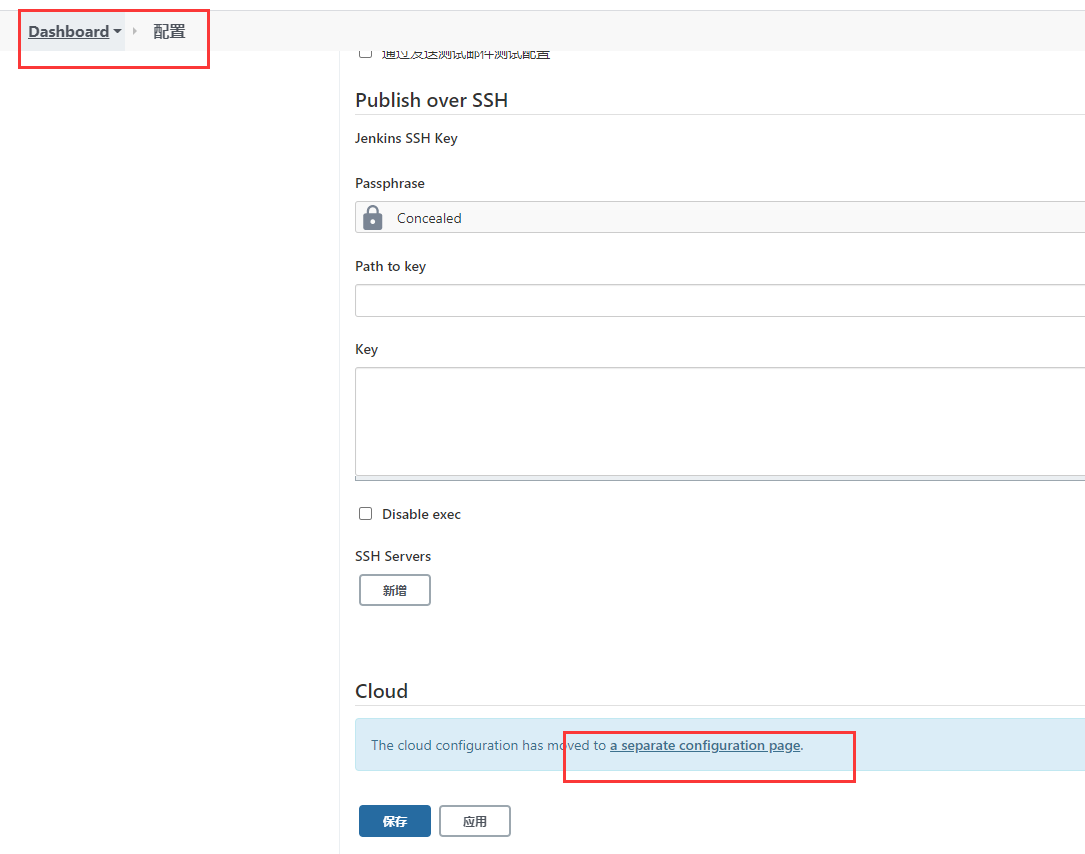Click the Cloud section heading
The width and height of the screenshot is (1085, 854).
point(381,691)
